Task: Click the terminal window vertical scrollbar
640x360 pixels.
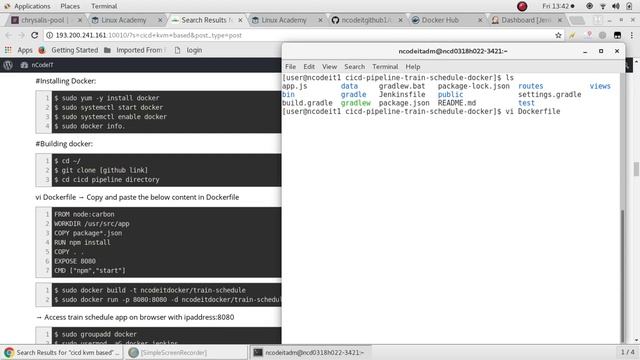Action: coord(622,276)
